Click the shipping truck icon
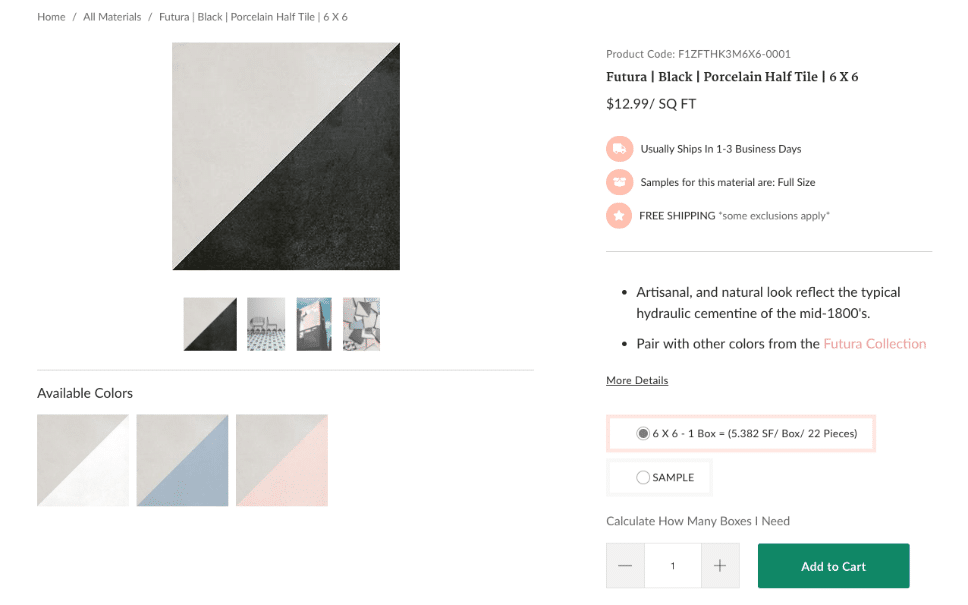The width and height of the screenshot is (968, 605). [x=619, y=149]
